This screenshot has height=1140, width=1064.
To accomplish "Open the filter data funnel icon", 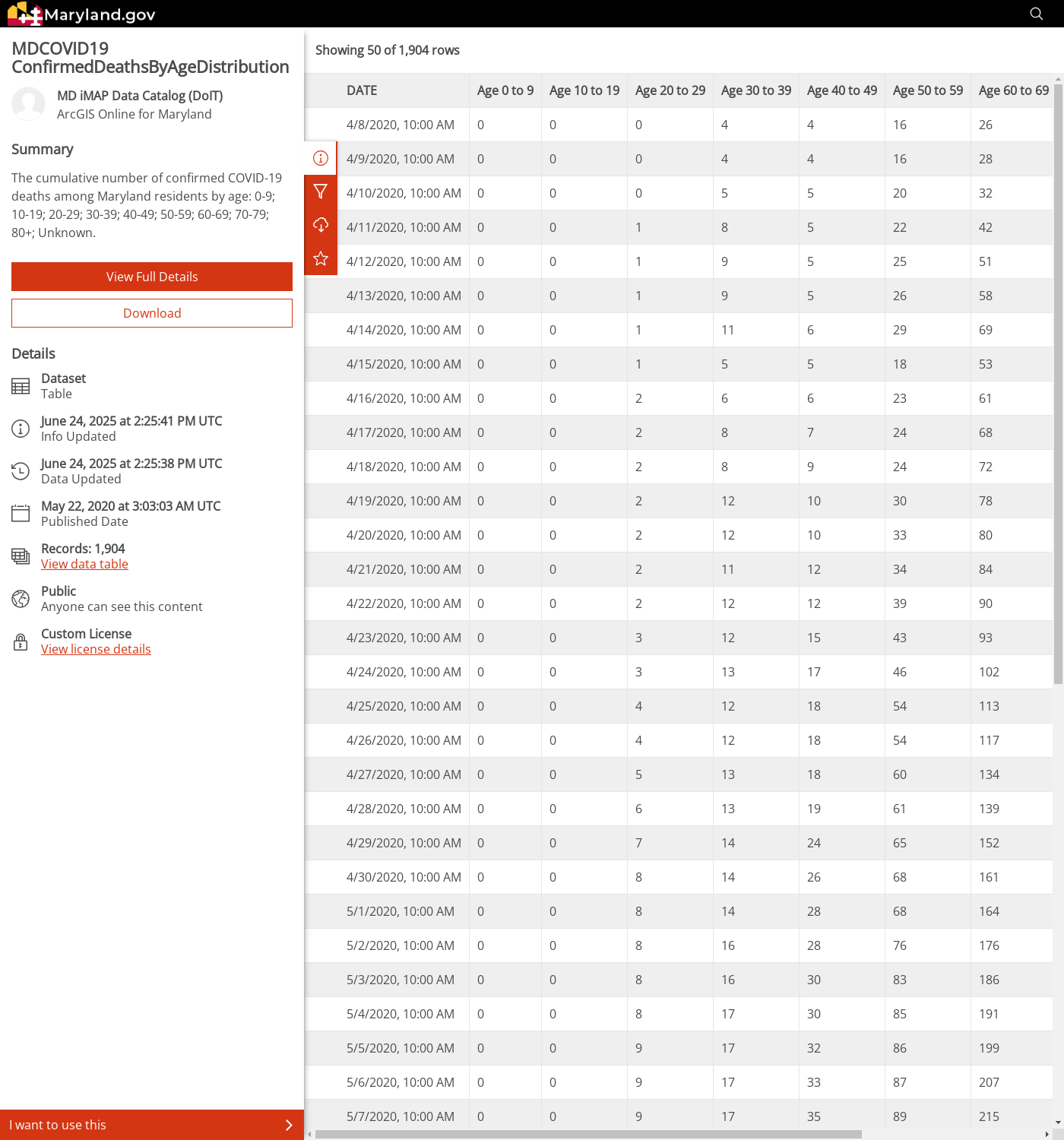I will pos(321,192).
